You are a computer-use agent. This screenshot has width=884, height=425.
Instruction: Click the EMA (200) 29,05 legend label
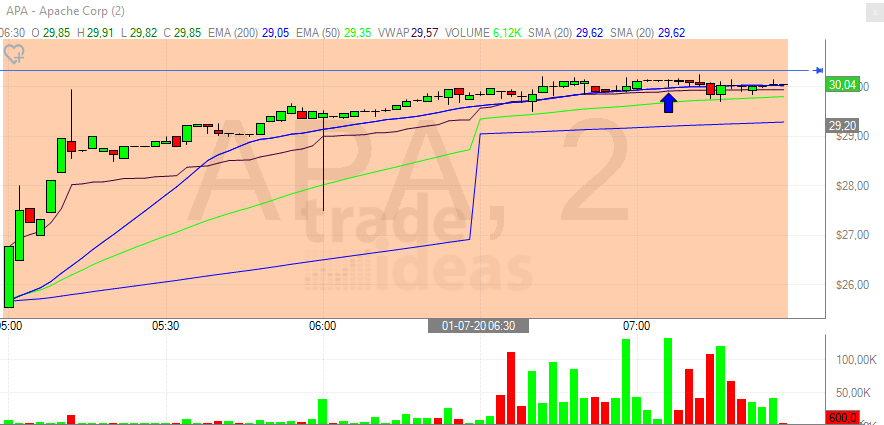[x=249, y=33]
